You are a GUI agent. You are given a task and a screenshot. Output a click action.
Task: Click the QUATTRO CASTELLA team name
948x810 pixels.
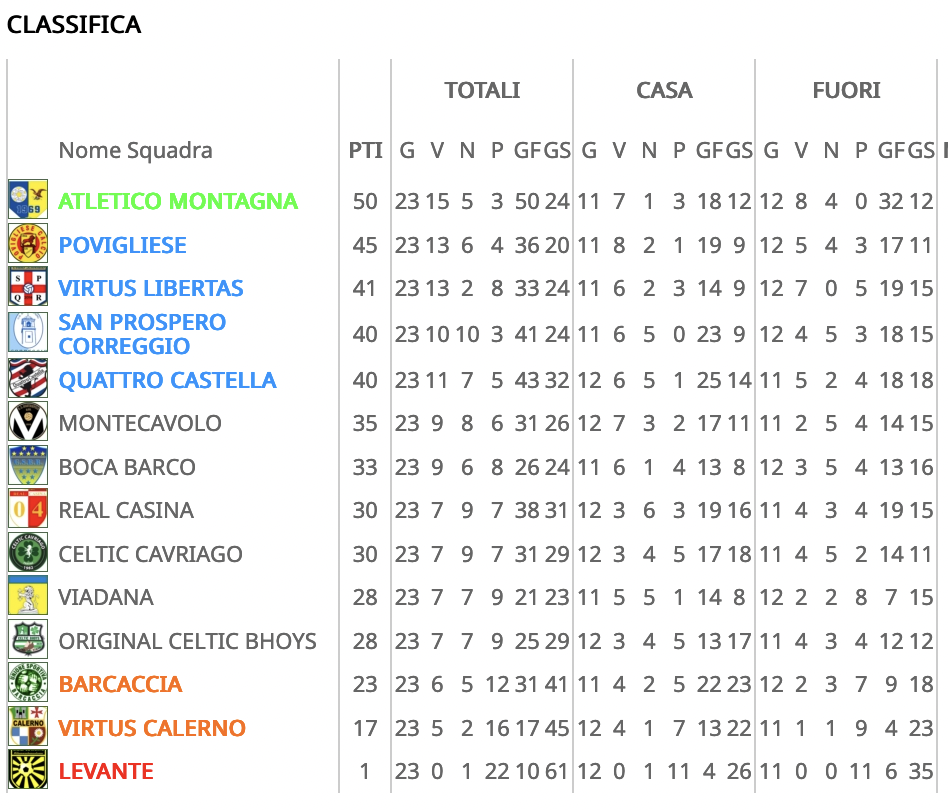coord(167,380)
